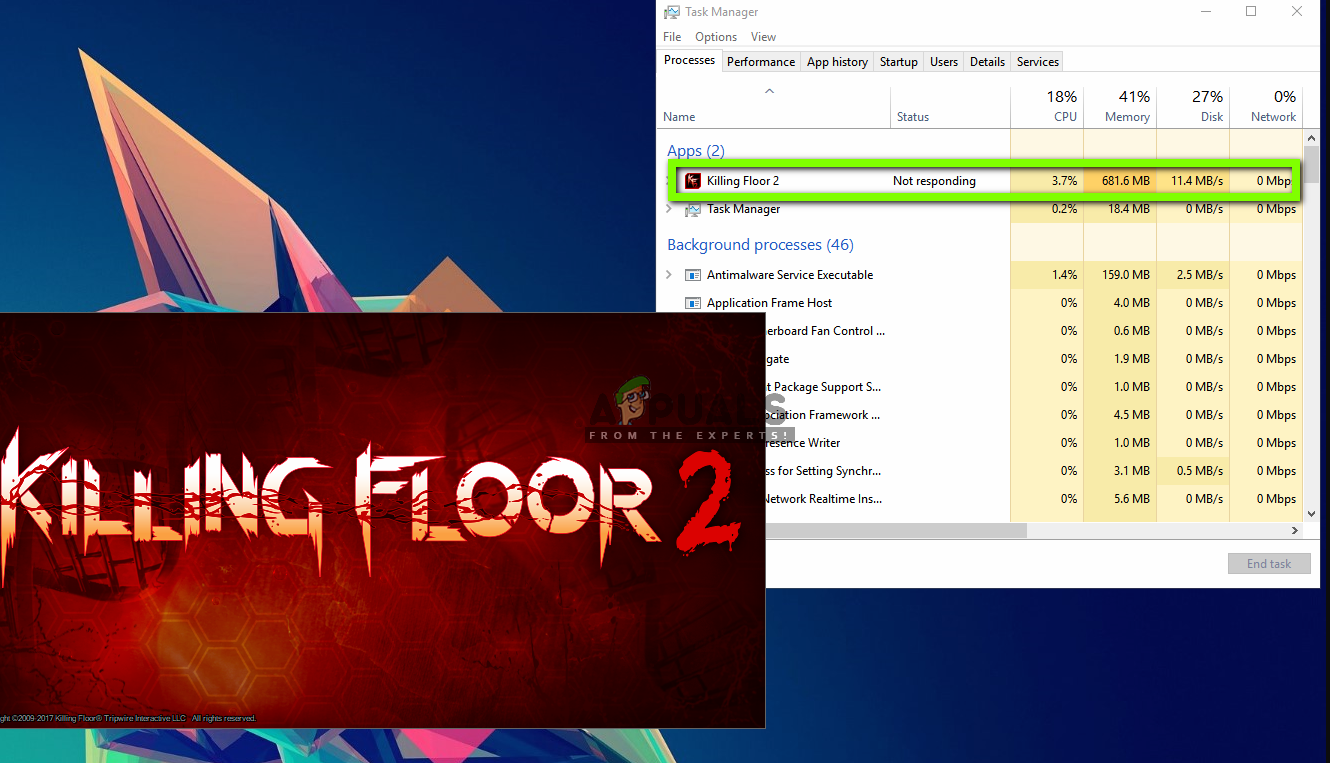Select the Application Frame Host name
The height and width of the screenshot is (763, 1330).
pyautogui.click(x=769, y=303)
